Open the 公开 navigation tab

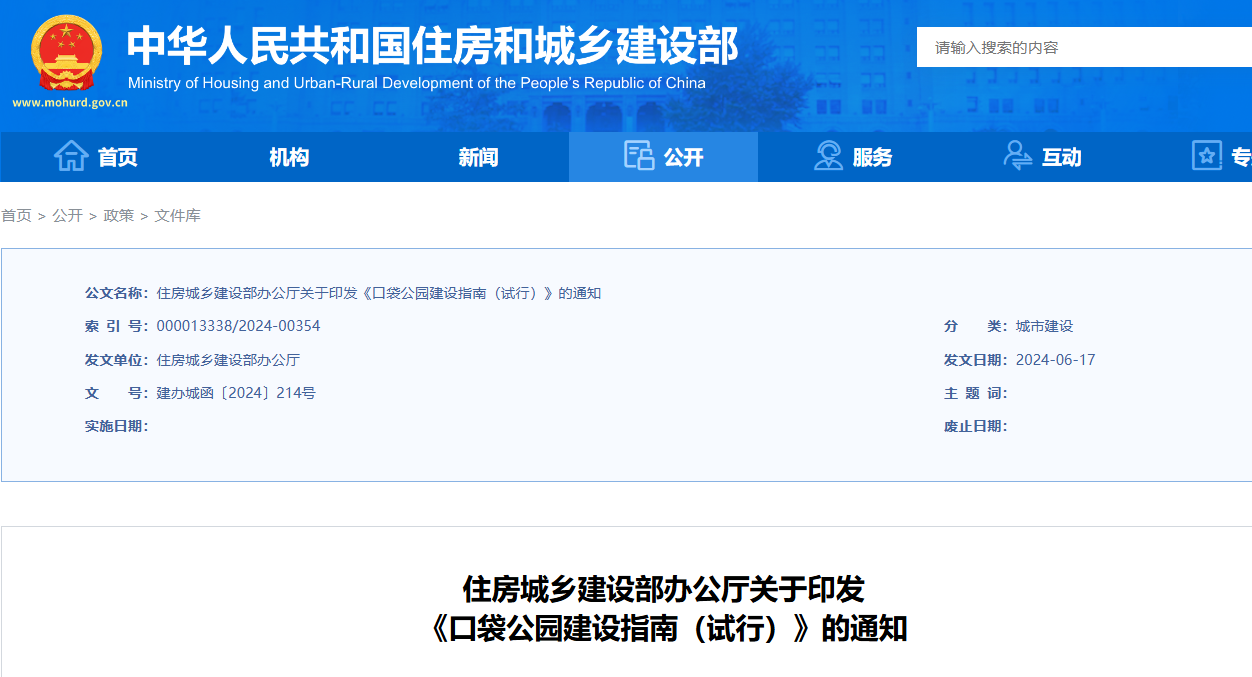pyautogui.click(x=663, y=157)
